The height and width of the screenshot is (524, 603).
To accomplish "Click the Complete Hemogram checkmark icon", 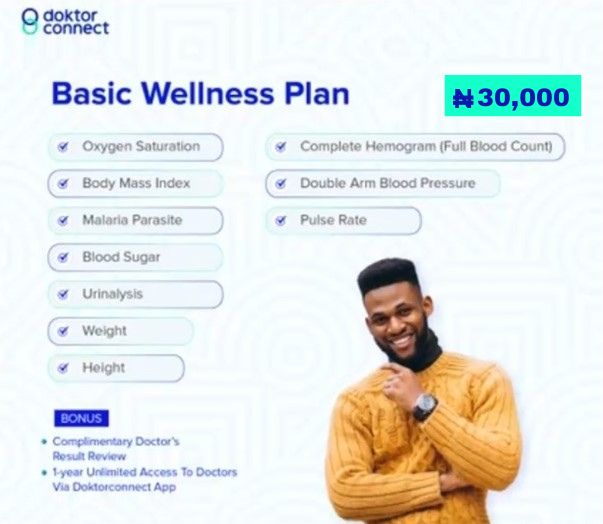I will pyautogui.click(x=281, y=146).
